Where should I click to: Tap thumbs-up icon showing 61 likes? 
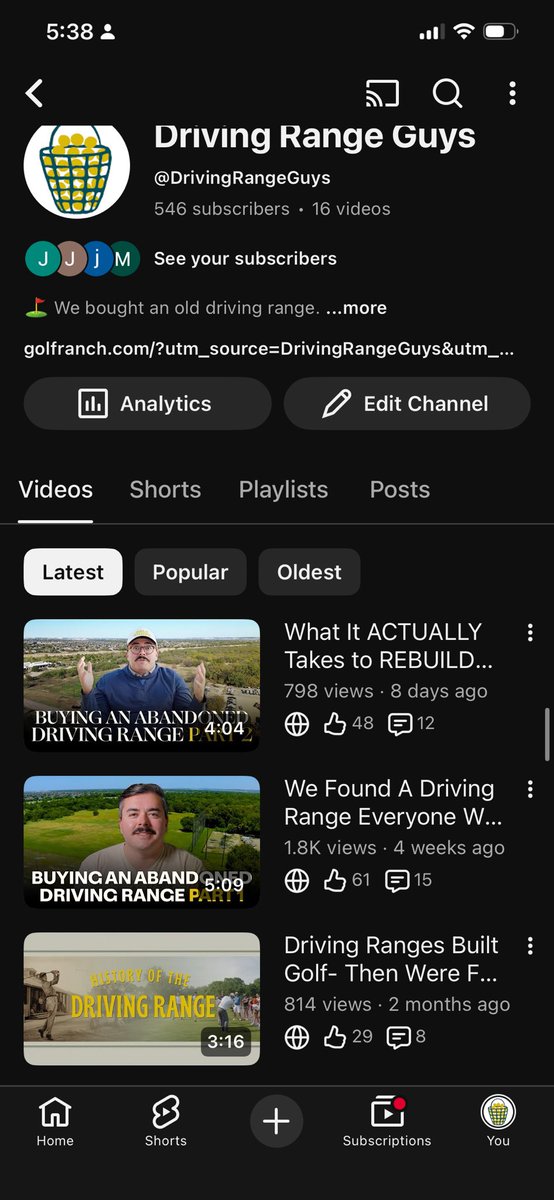(335, 880)
